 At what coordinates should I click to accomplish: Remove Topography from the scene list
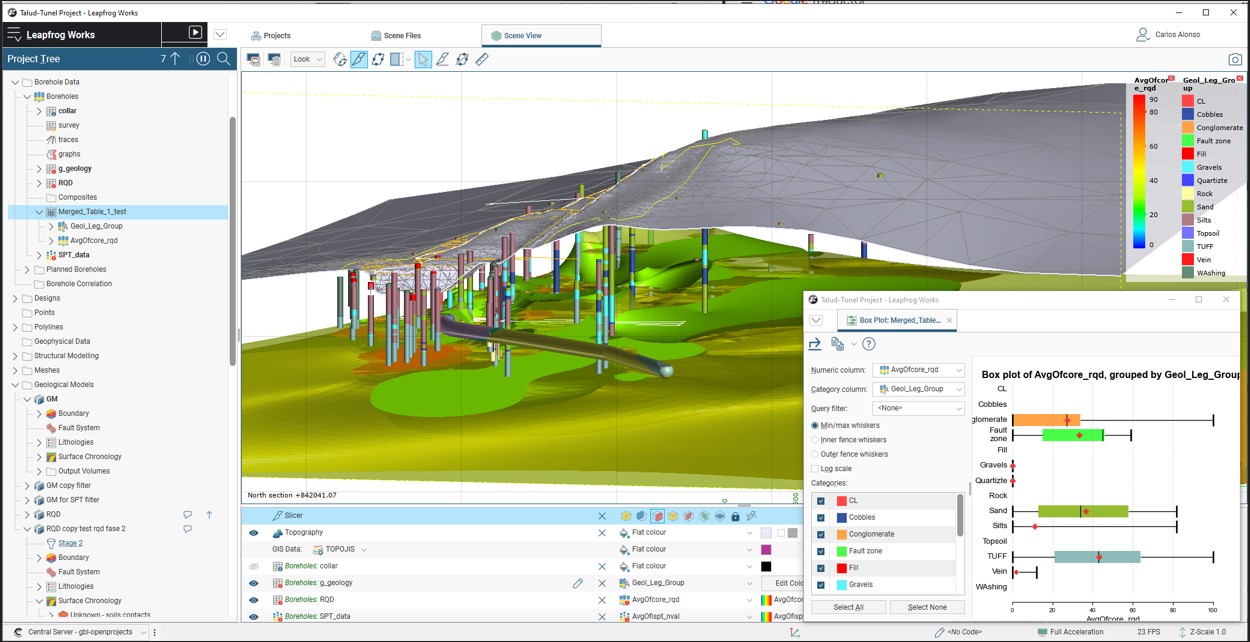602,533
